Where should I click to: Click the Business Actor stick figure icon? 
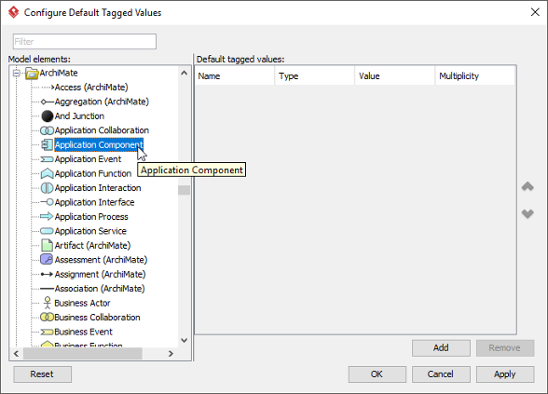coord(47,303)
